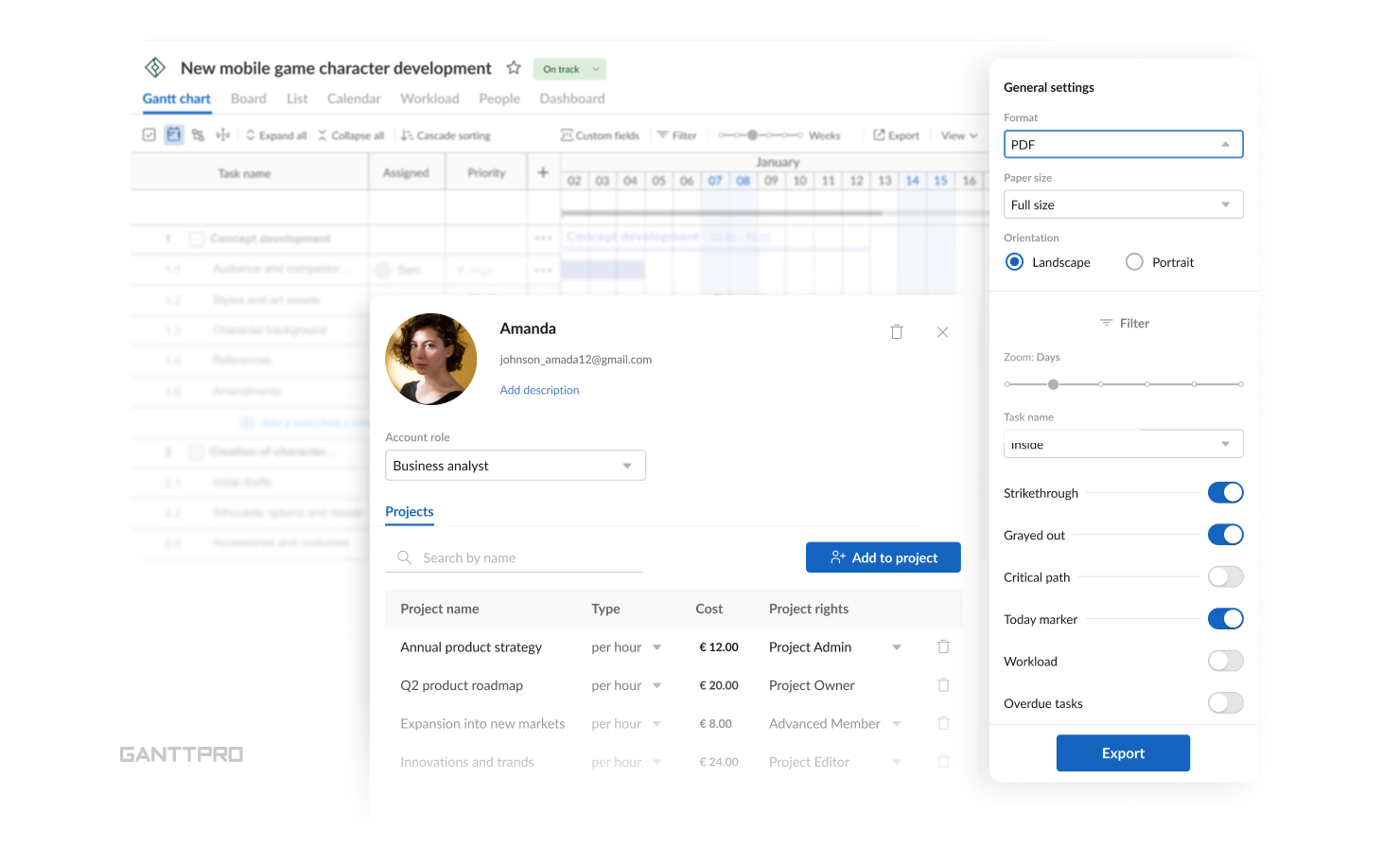Select the checkbox tool in the Gantt toolbar
The height and width of the screenshot is (849, 1400).
click(x=149, y=134)
